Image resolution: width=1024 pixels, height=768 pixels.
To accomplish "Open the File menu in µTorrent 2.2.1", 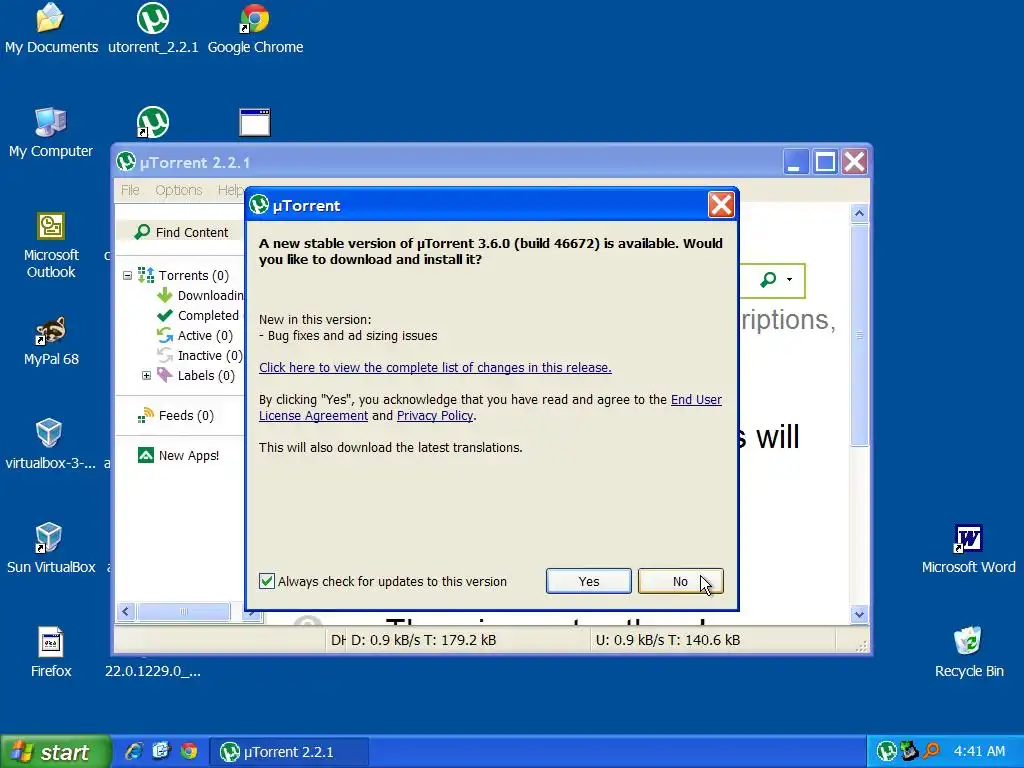I will [x=130, y=190].
